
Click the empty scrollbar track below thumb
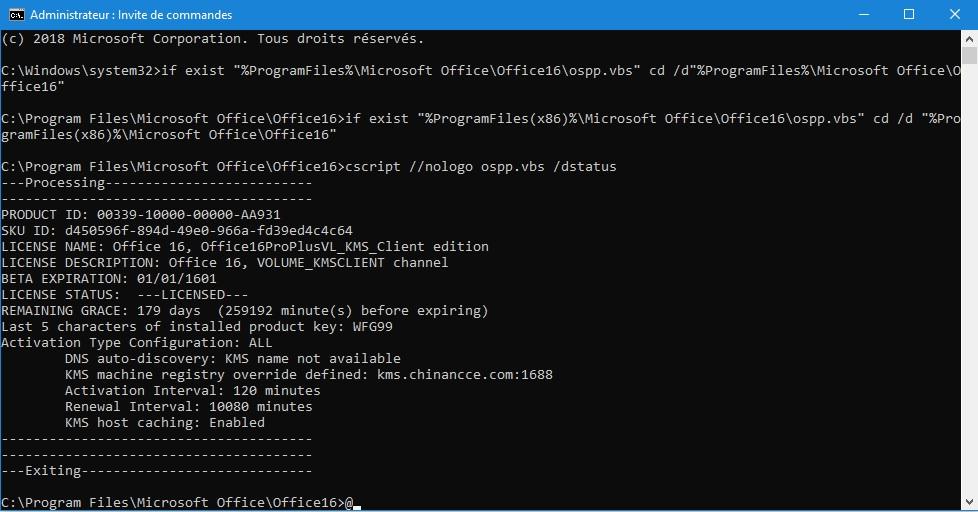pos(969,279)
